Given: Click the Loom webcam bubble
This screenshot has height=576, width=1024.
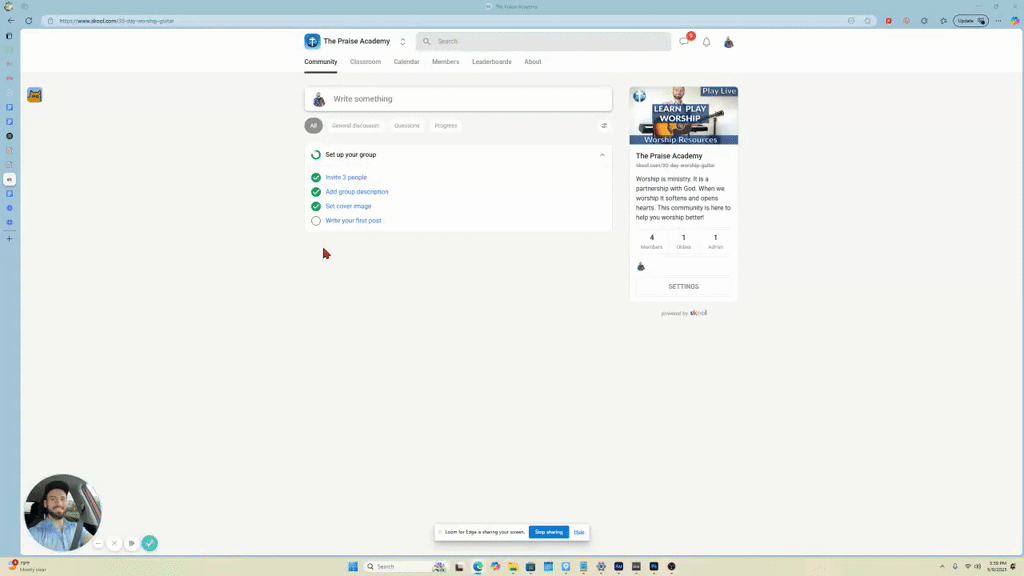Looking at the screenshot, I should pos(63,513).
